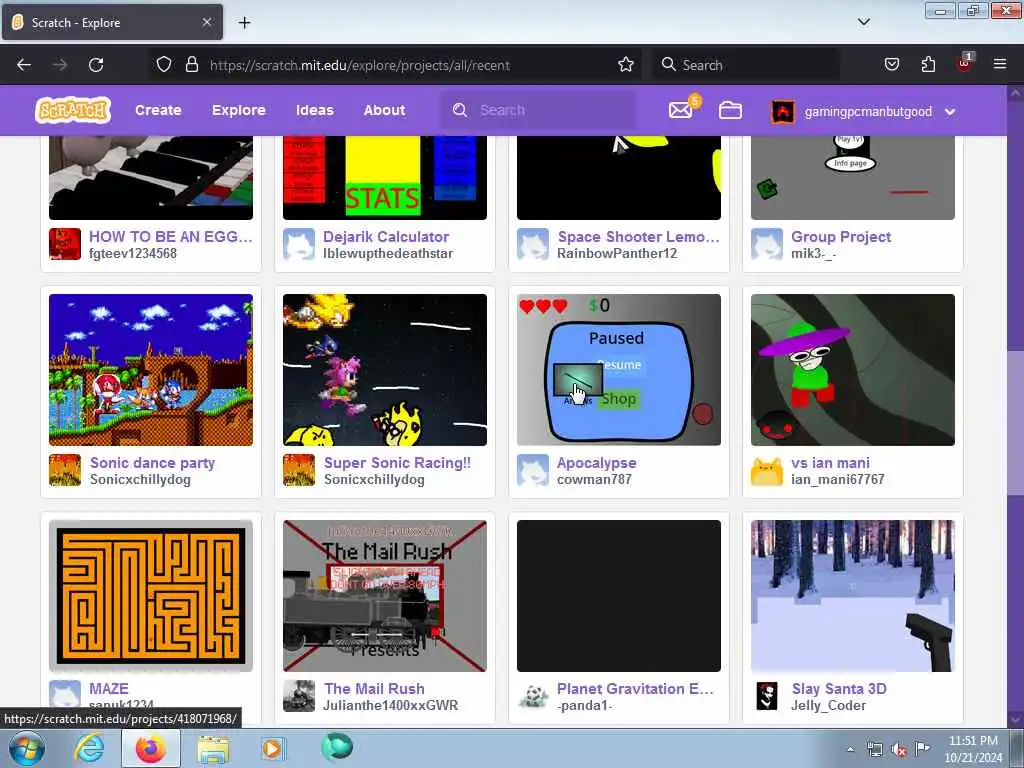Image resolution: width=1024 pixels, height=768 pixels.
Task: Open the orange MAZE project thumbnail
Action: [151, 596]
